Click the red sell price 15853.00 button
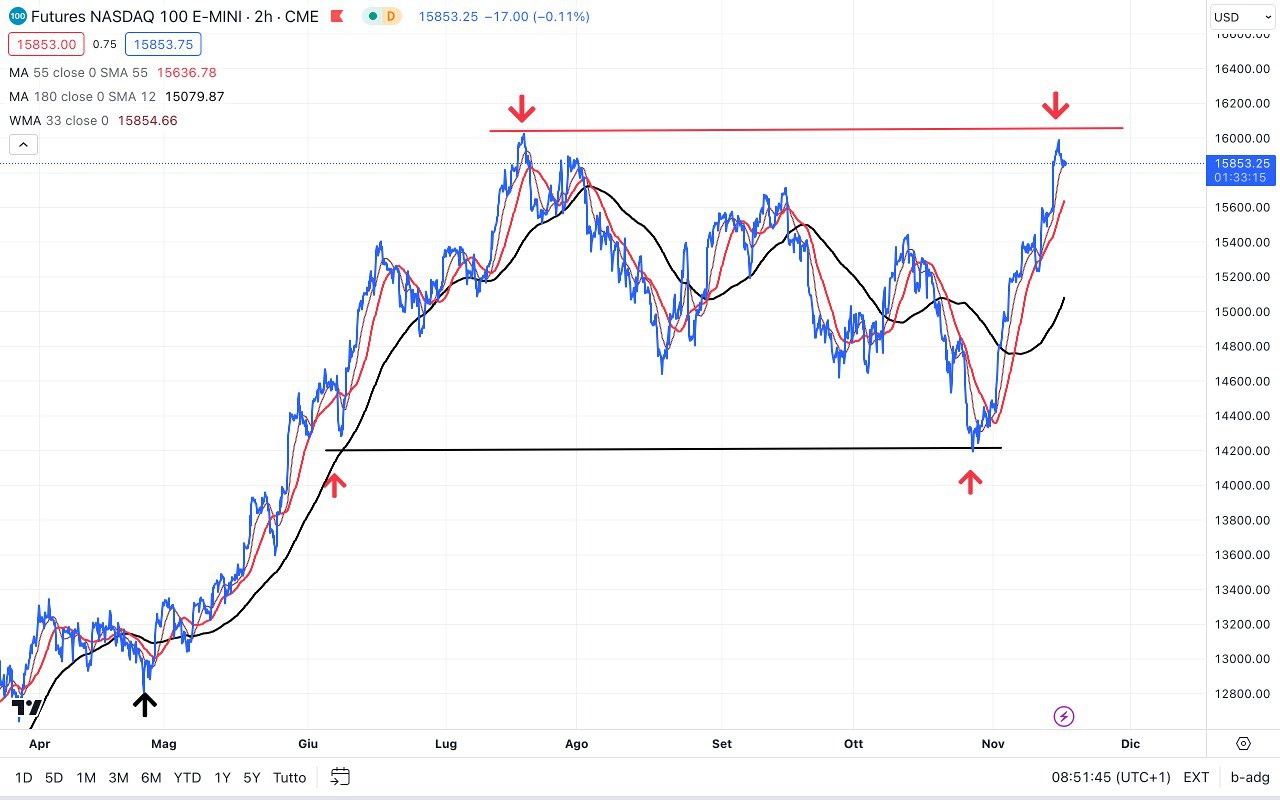The image size is (1280, 800). [45, 44]
